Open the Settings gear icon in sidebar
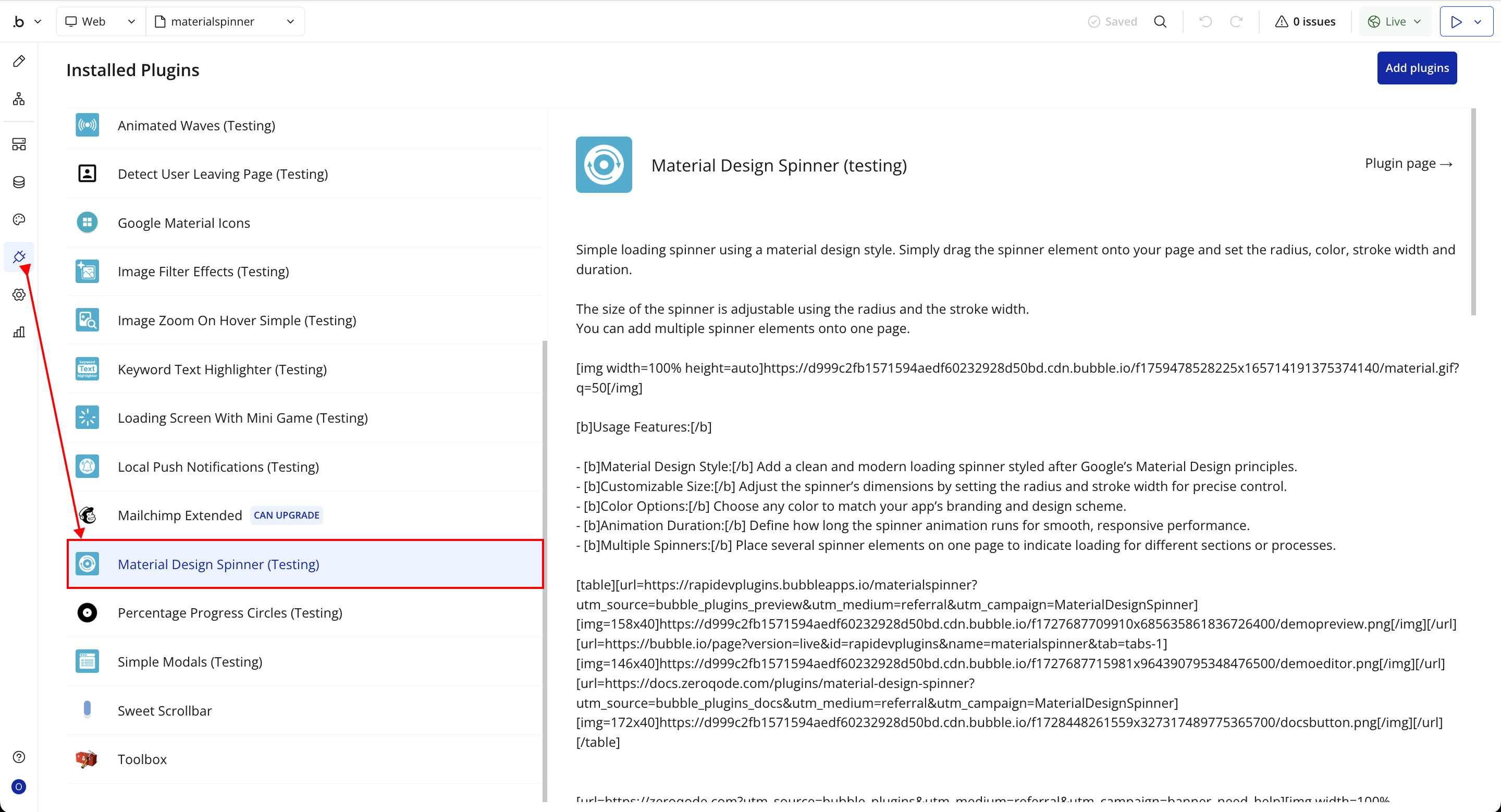 (x=19, y=295)
